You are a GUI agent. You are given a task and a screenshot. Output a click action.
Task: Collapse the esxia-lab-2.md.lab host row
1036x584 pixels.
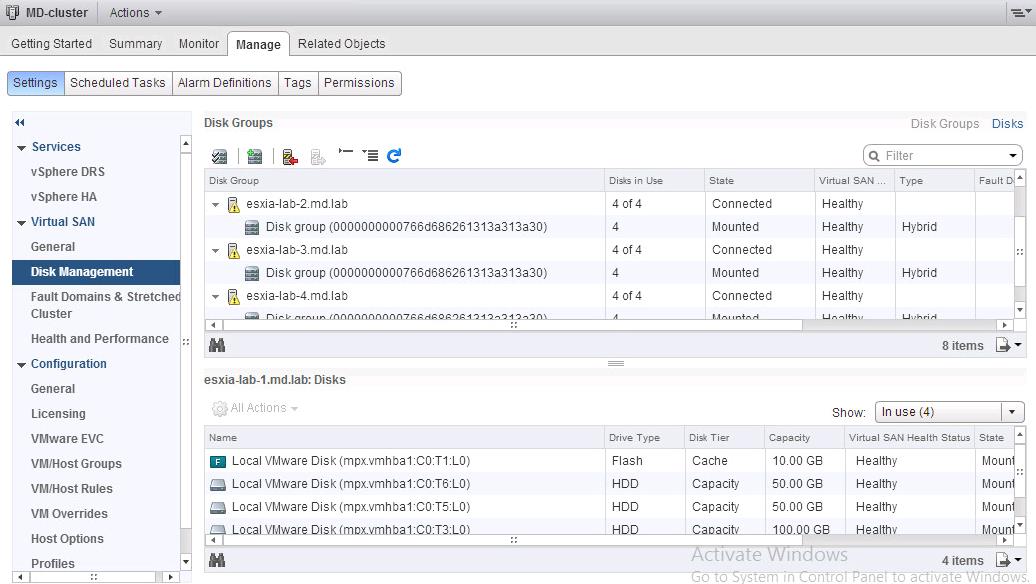tap(215, 205)
